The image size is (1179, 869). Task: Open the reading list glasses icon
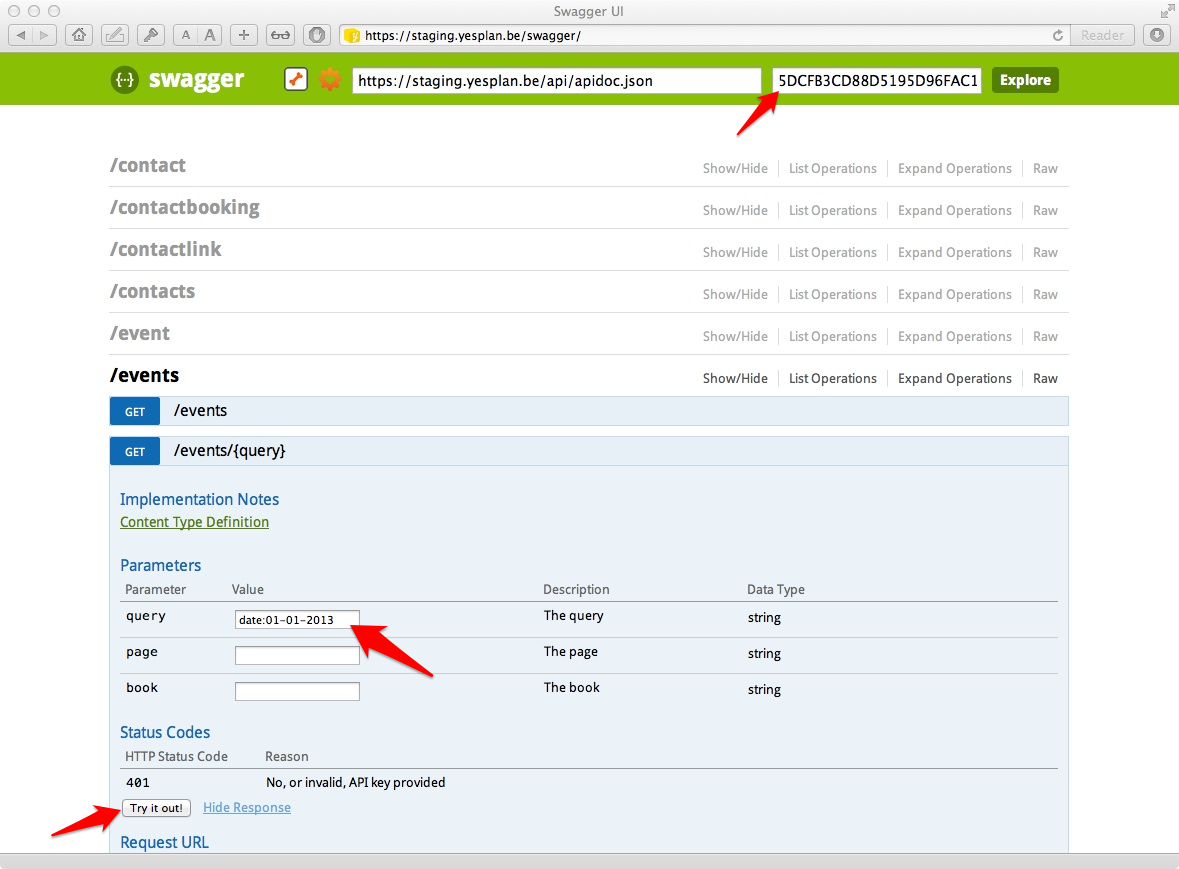pyautogui.click(x=280, y=35)
